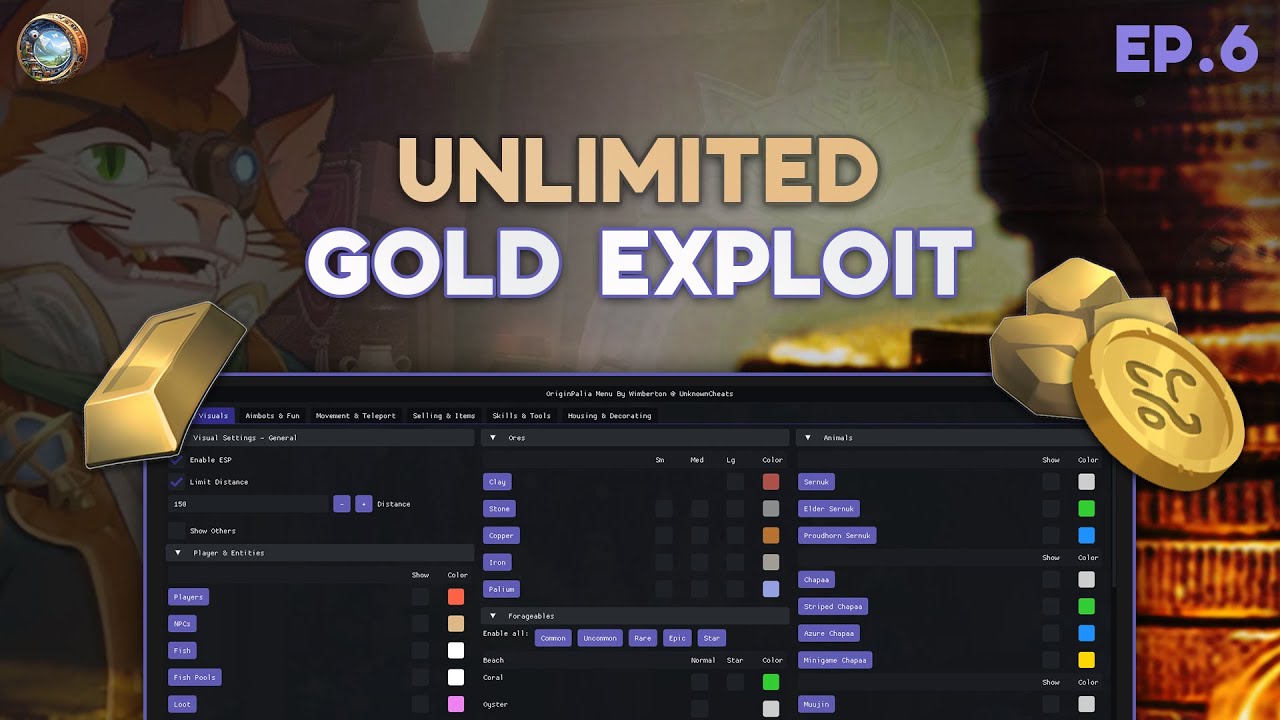
Task: Open the Housing & Decorating tab
Action: click(609, 415)
